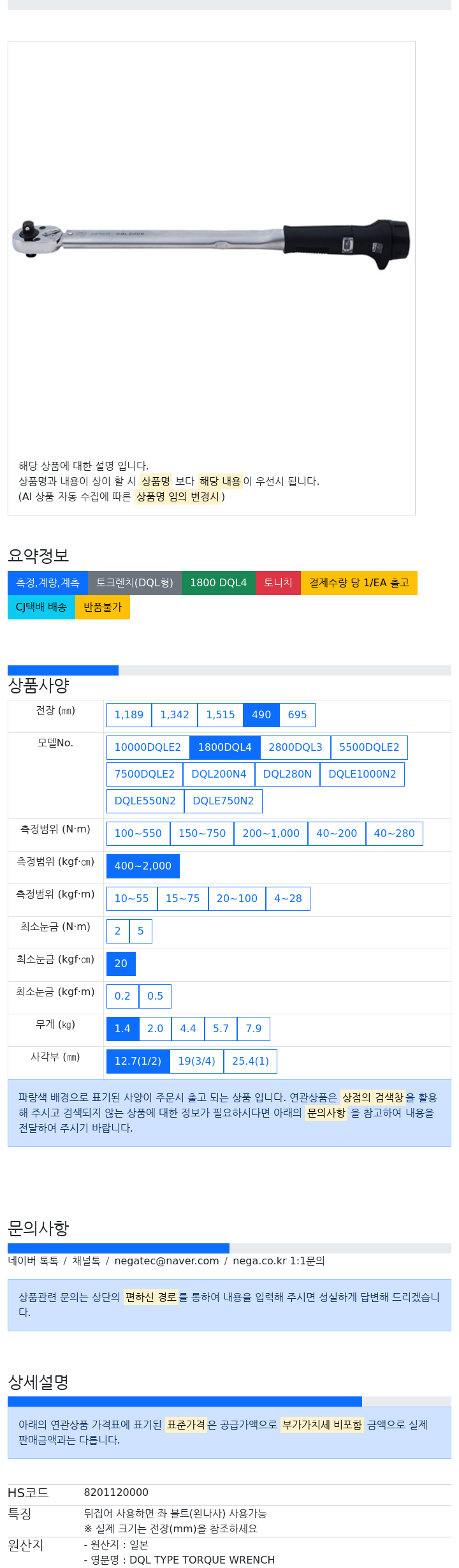Choose square drive 19(3/4)
Image resolution: width=459 pixels, height=1568 pixels.
[x=197, y=1061]
